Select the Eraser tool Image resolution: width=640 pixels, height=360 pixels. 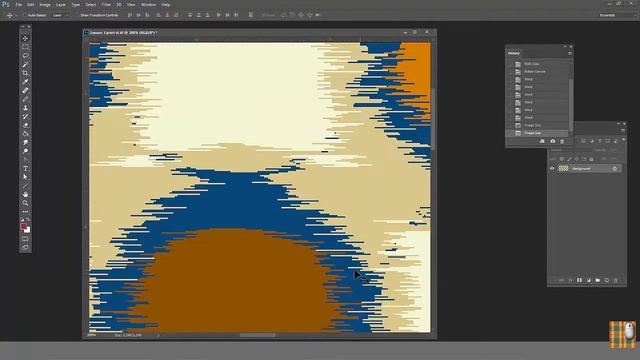(x=25, y=125)
